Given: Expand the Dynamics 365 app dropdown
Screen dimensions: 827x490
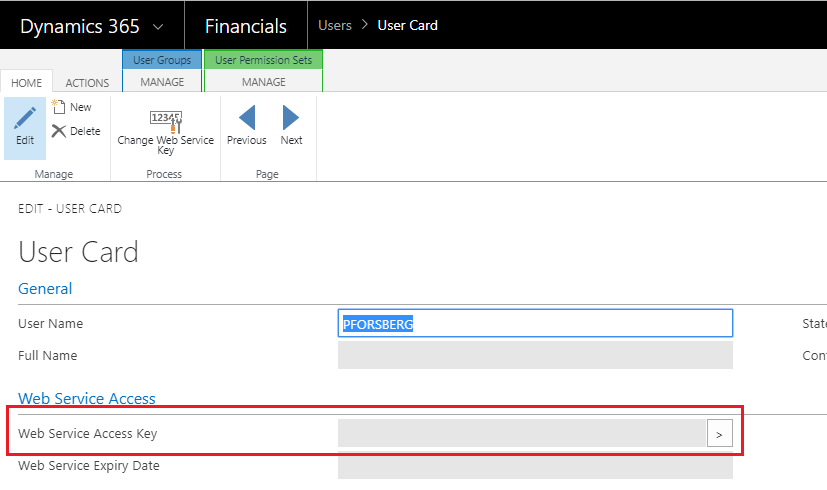Looking at the screenshot, I should [160, 26].
